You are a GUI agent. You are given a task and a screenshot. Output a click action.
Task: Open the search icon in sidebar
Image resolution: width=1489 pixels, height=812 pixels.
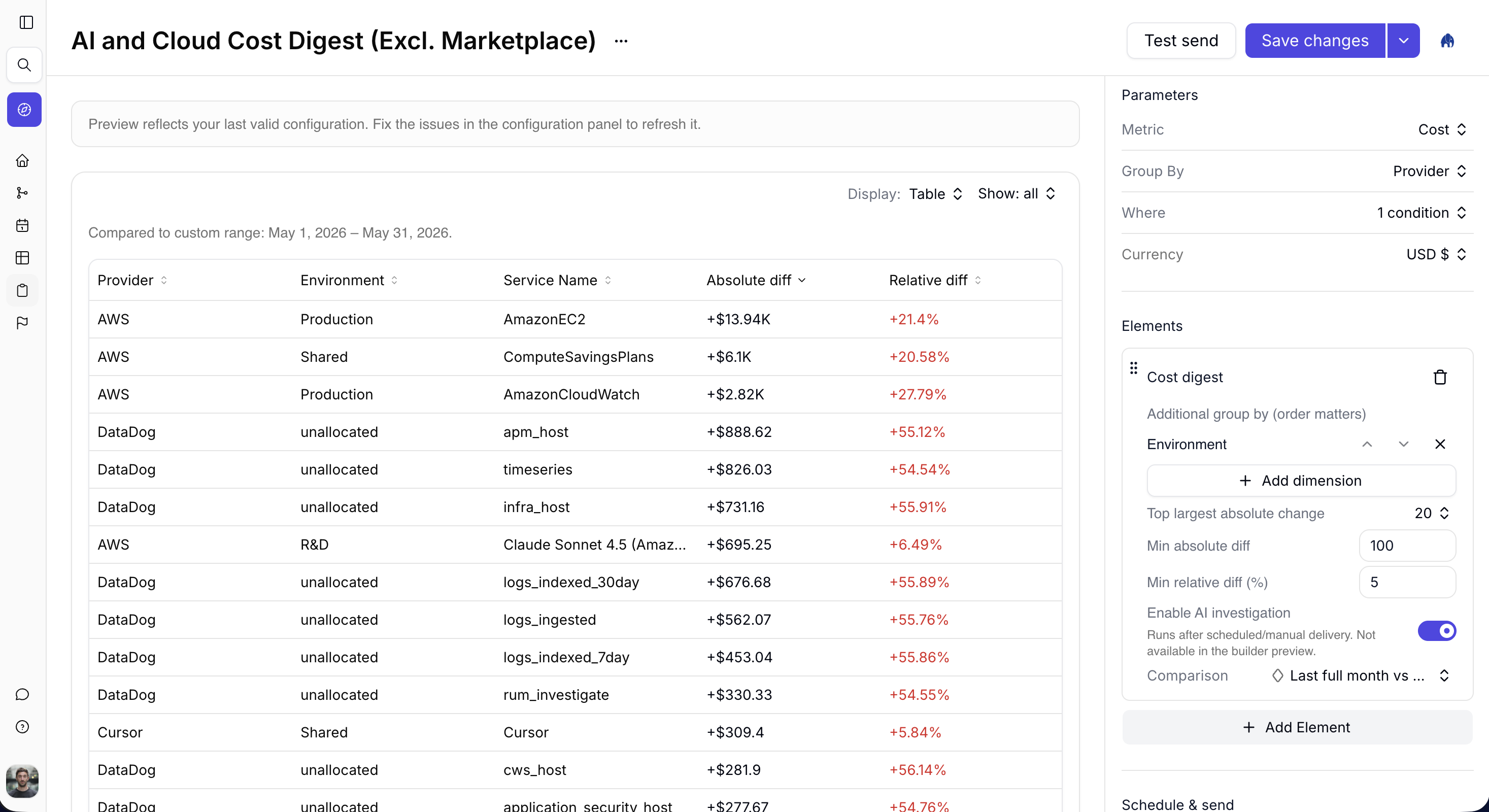pos(24,65)
